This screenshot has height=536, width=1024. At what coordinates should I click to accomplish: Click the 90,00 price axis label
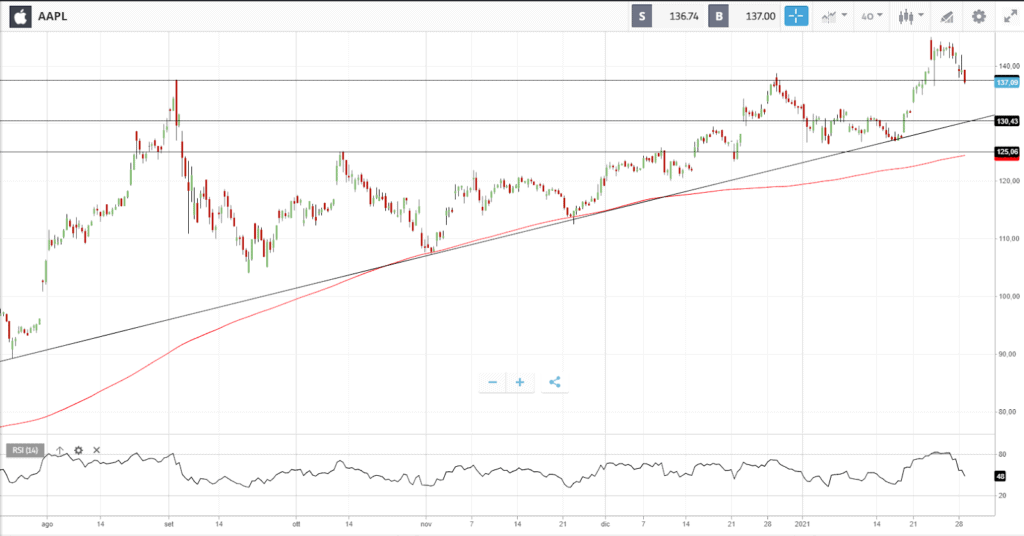tap(1008, 354)
